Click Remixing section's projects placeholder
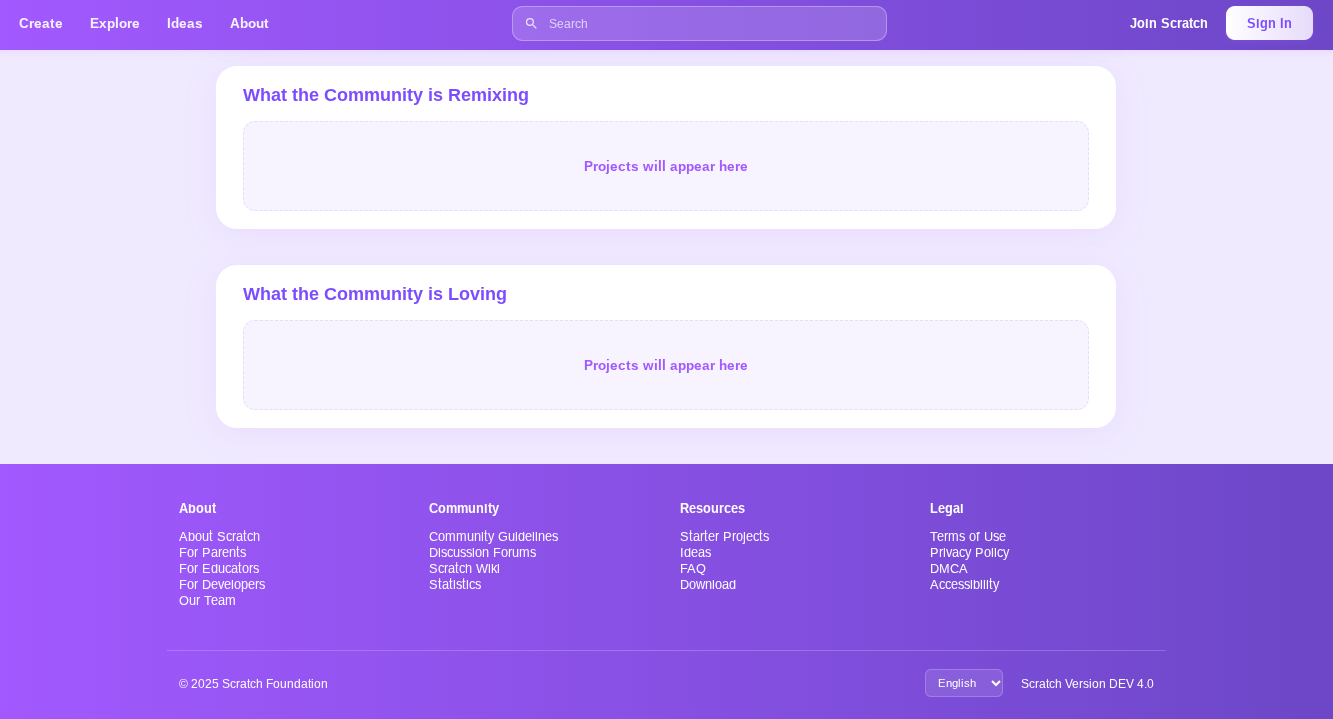The image size is (1333, 719). (x=665, y=166)
